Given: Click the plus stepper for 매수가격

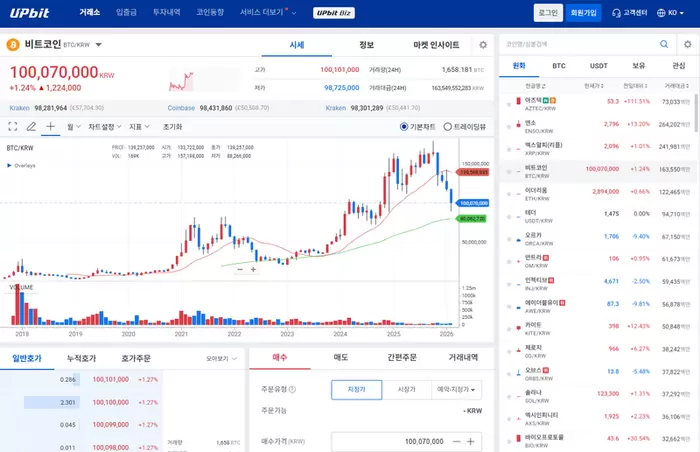Looking at the screenshot, I should click(470, 441).
